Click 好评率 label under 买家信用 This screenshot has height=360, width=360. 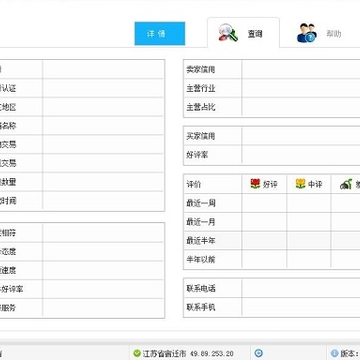coord(197,155)
